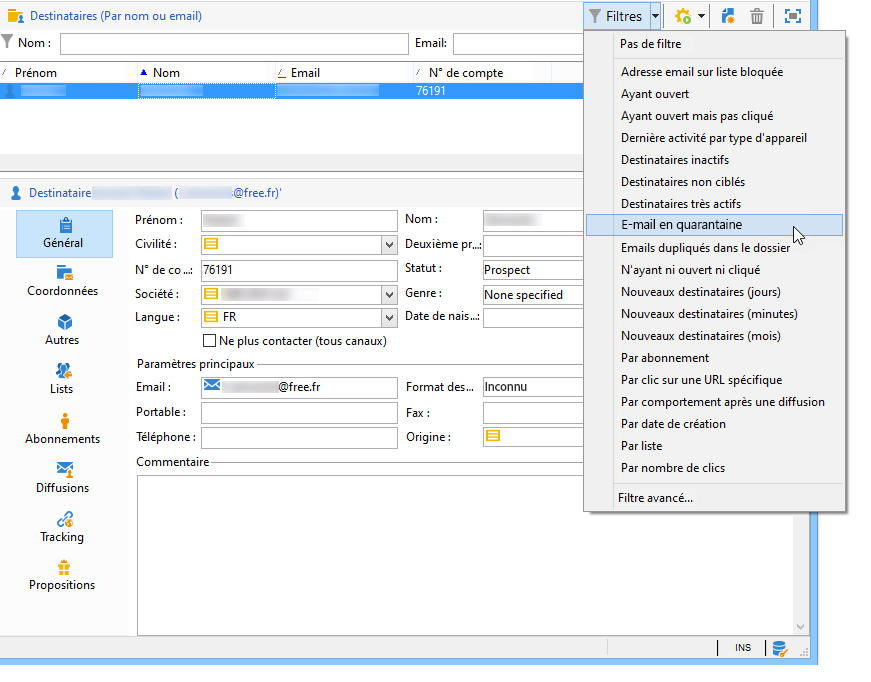This screenshot has height=682, width=871.
Task: Click the database icon in status bar
Action: (x=780, y=648)
